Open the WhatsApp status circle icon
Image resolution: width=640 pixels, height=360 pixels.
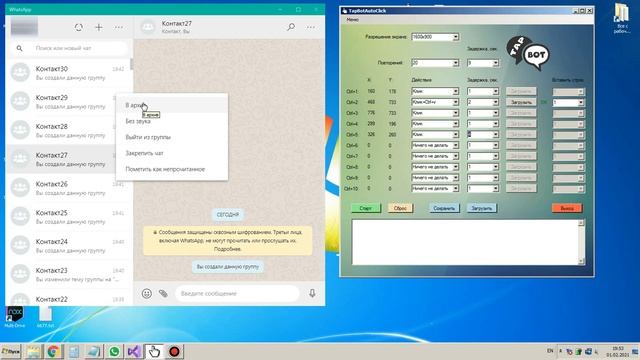click(79, 27)
